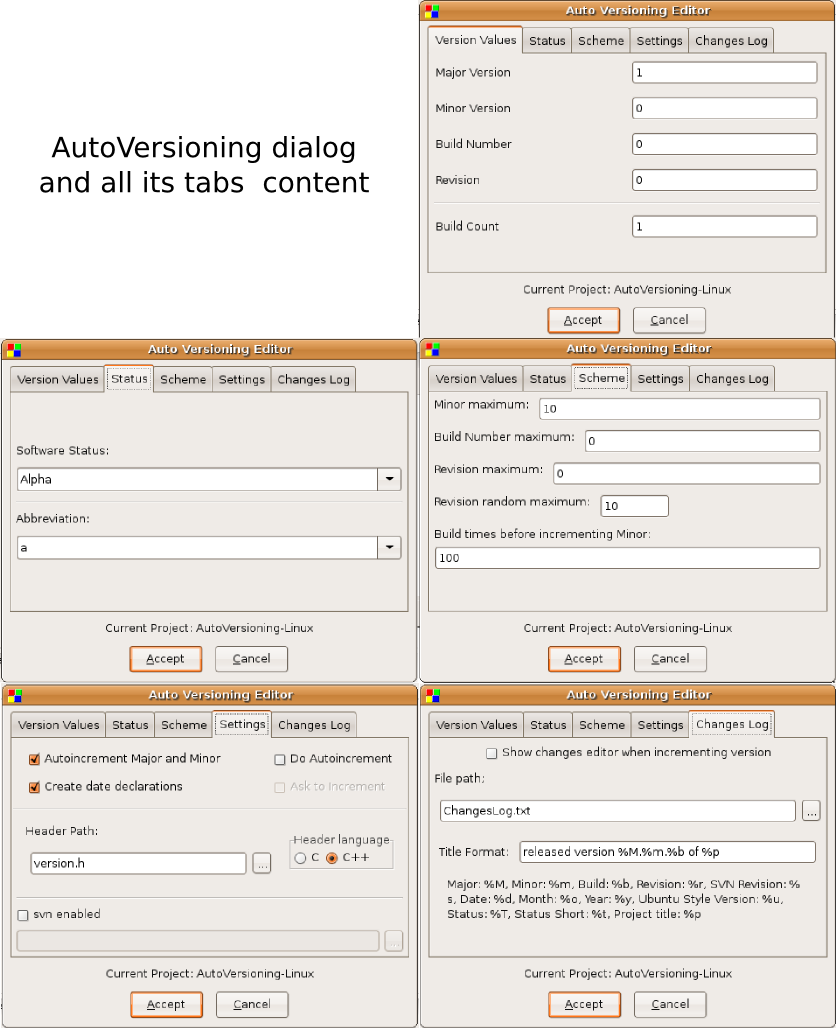Open the Software Status dropdown arrow
The width and height of the screenshot is (836, 1028).
pyautogui.click(x=389, y=479)
